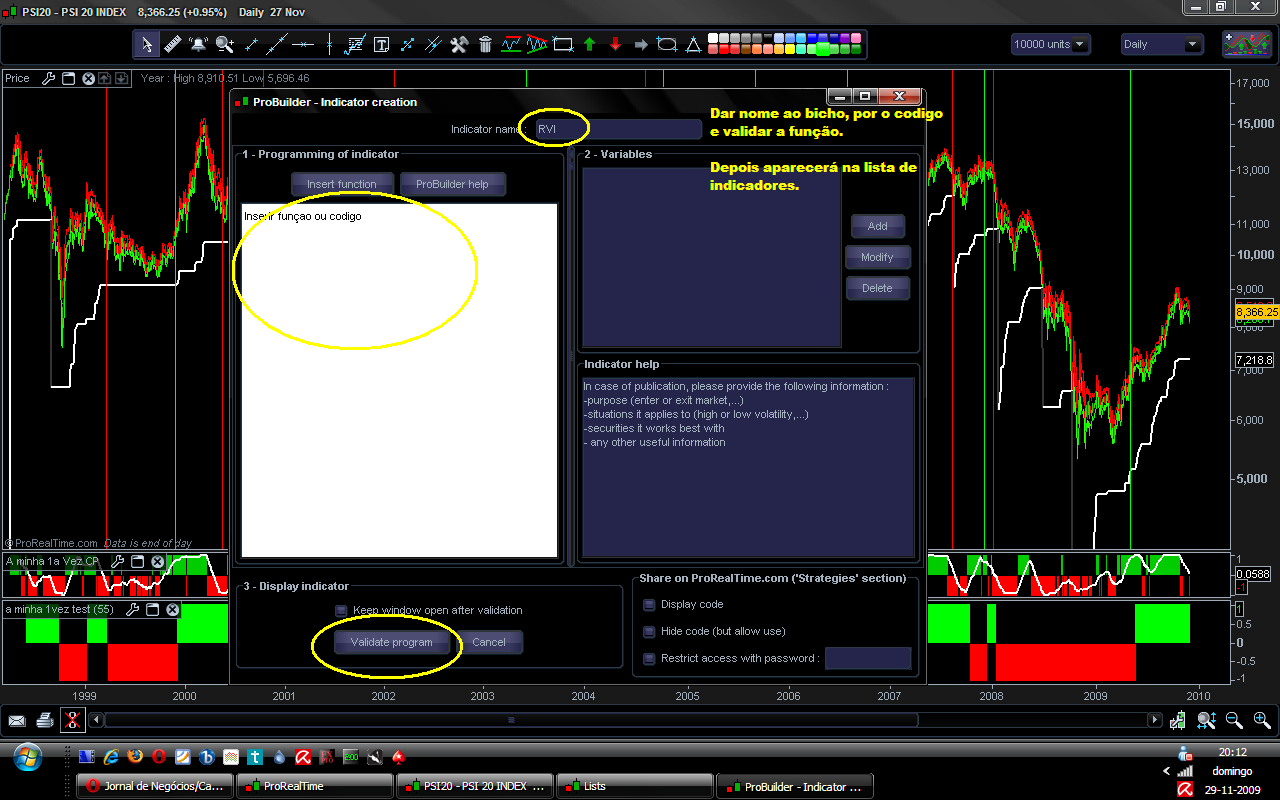Click the 'Add' variable button
This screenshot has width=1280, height=800.
pos(878,226)
